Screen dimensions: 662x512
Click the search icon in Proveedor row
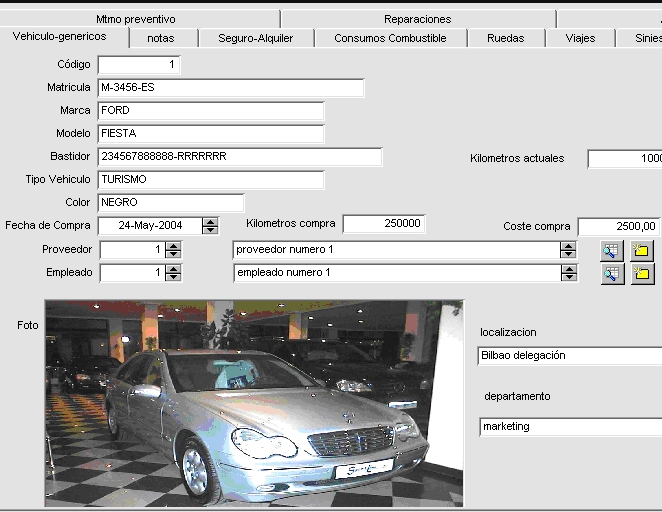(611, 250)
